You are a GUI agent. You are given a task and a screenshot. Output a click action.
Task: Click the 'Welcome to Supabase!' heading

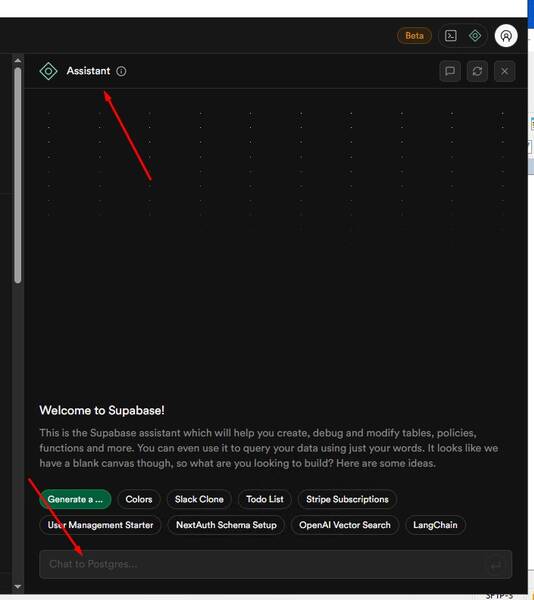point(102,411)
